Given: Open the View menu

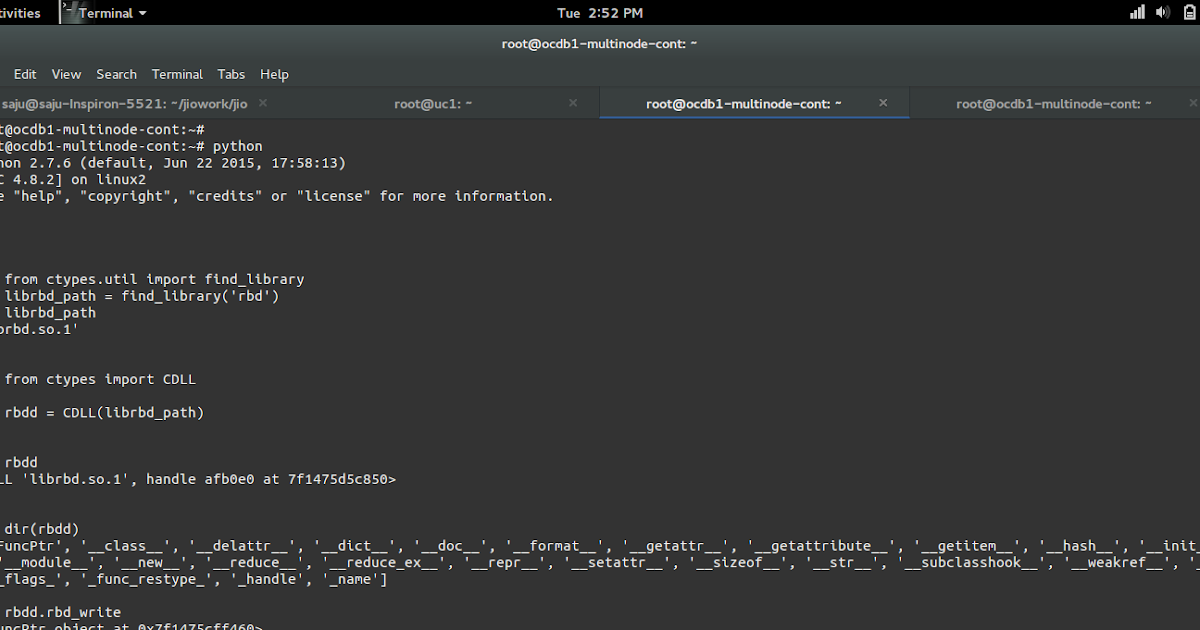Looking at the screenshot, I should (66, 74).
